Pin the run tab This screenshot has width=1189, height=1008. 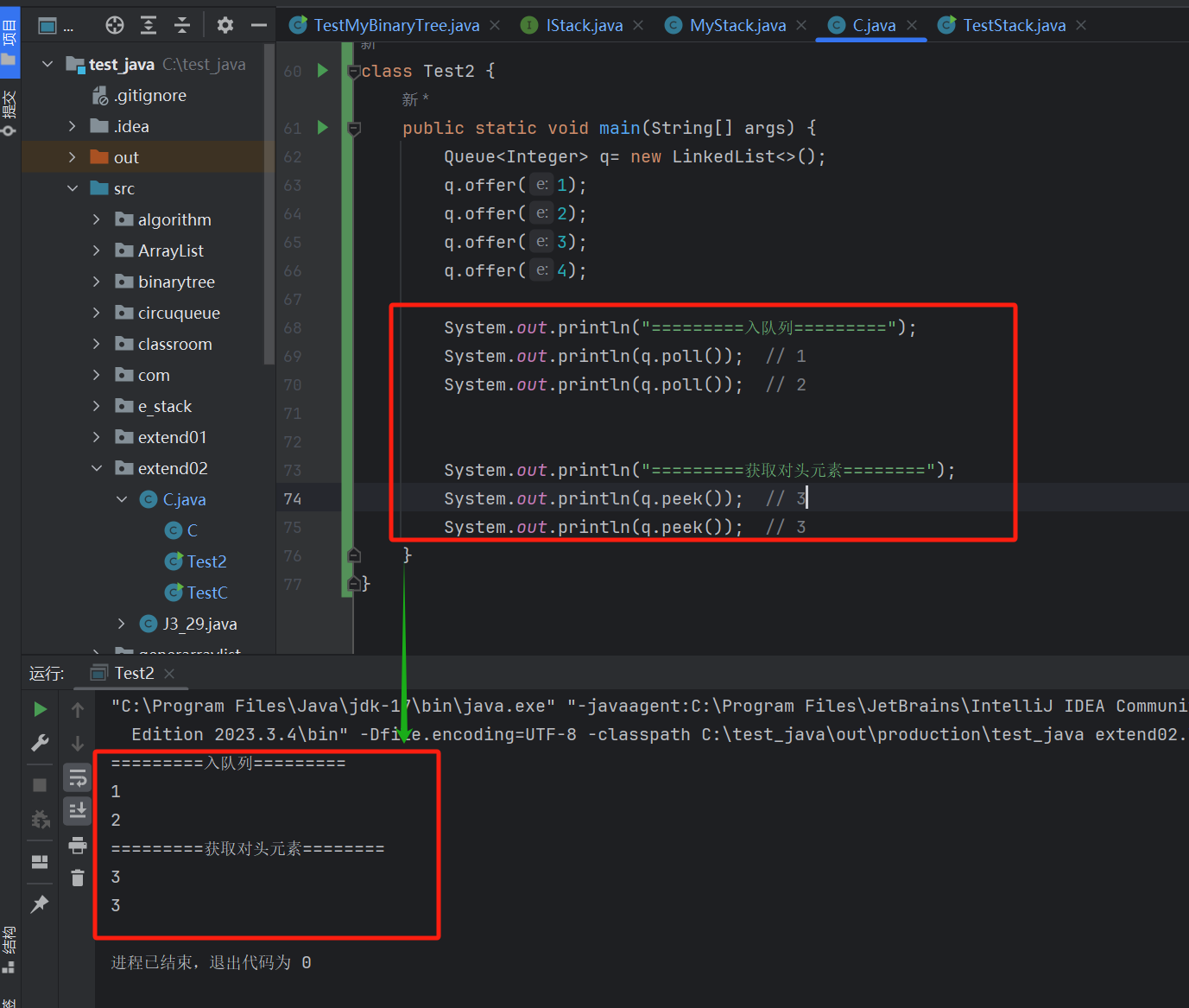(40, 903)
